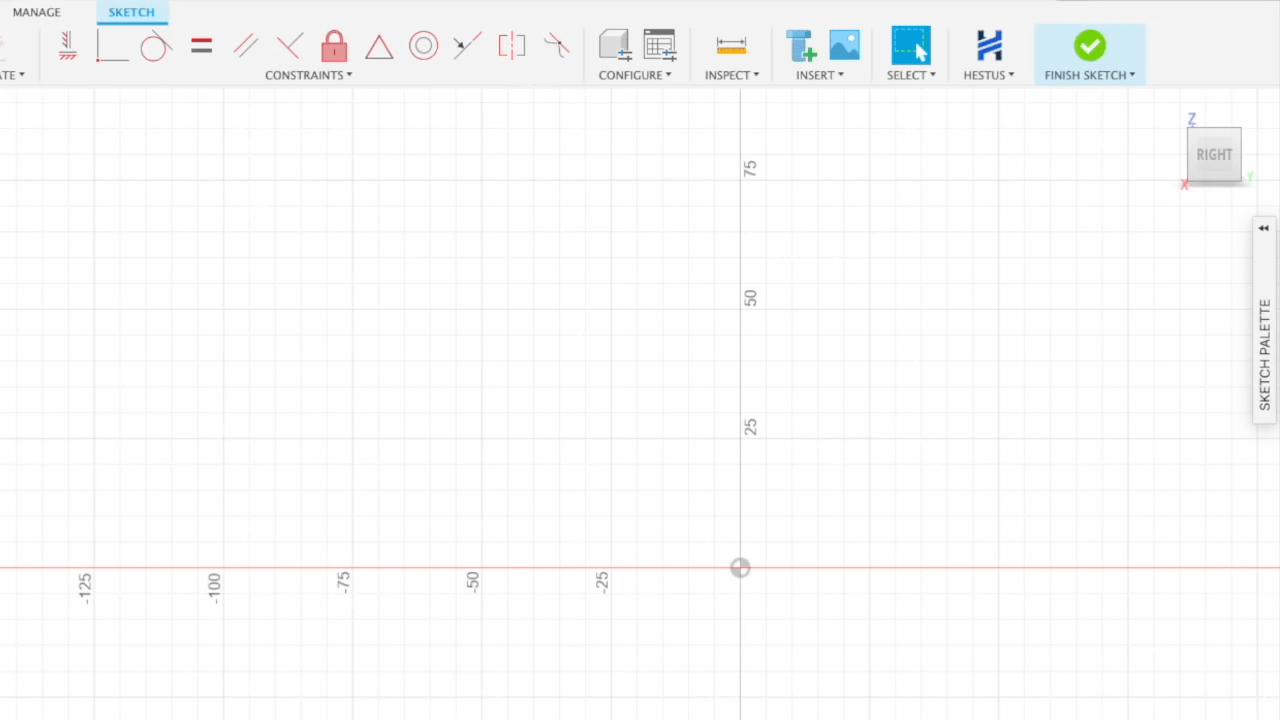Open the Hestus add-in icon
Screen dimensions: 1280x720
pos(989,46)
